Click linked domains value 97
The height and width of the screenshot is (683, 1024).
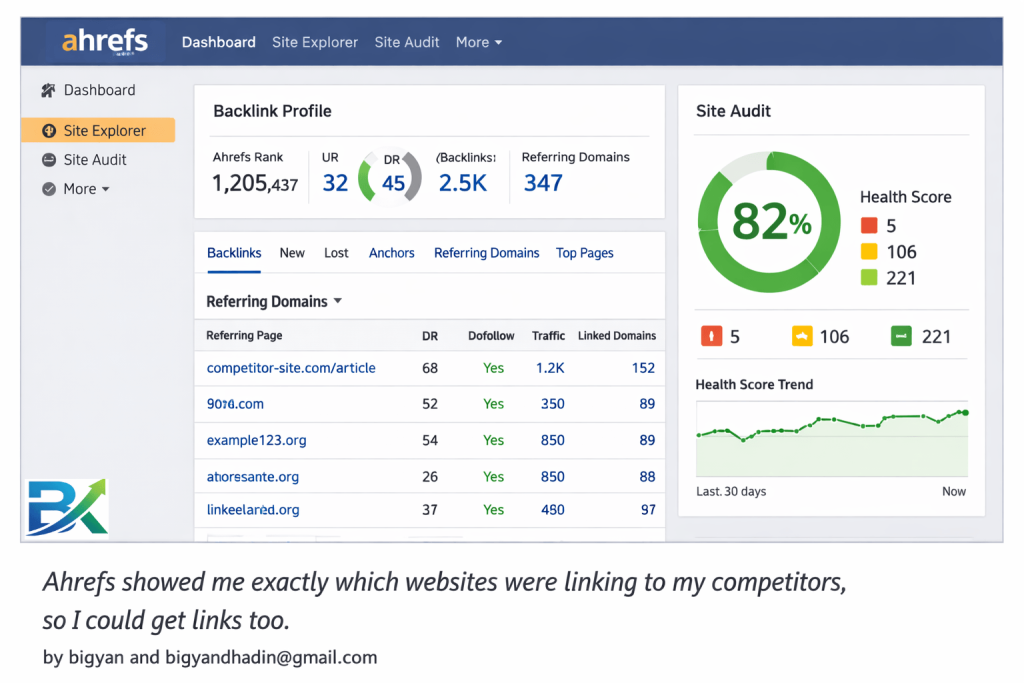tap(648, 509)
